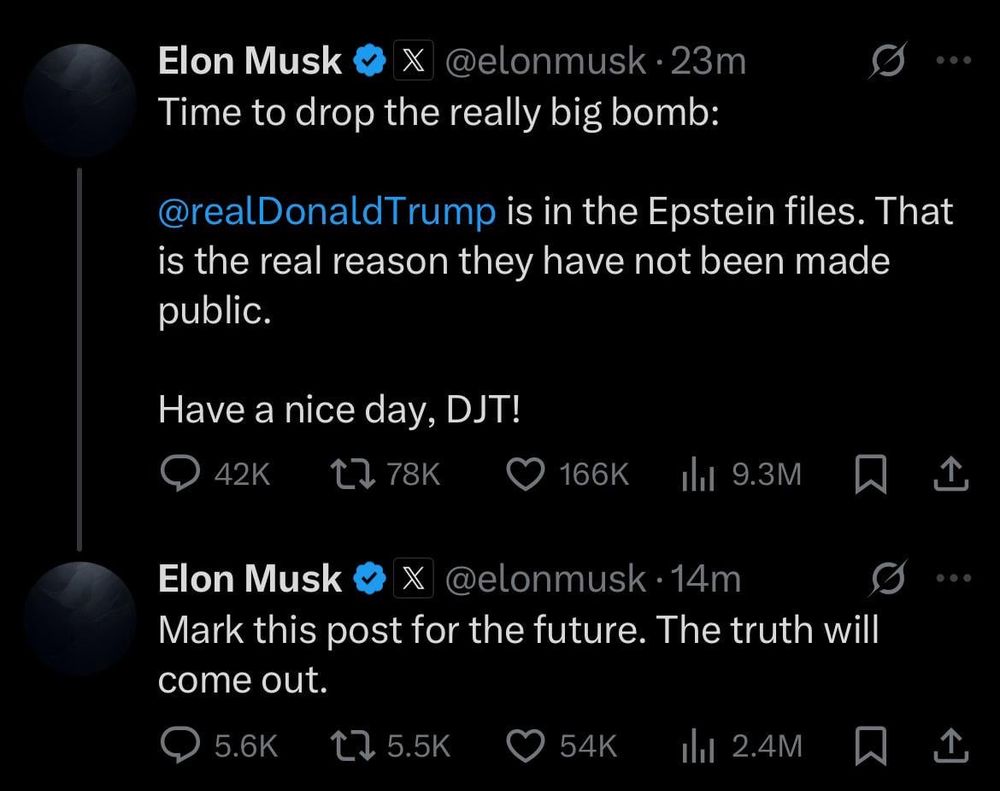1000x791 pixels.
Task: Open Grok explanation icon on the first tweet
Action: pos(888,59)
